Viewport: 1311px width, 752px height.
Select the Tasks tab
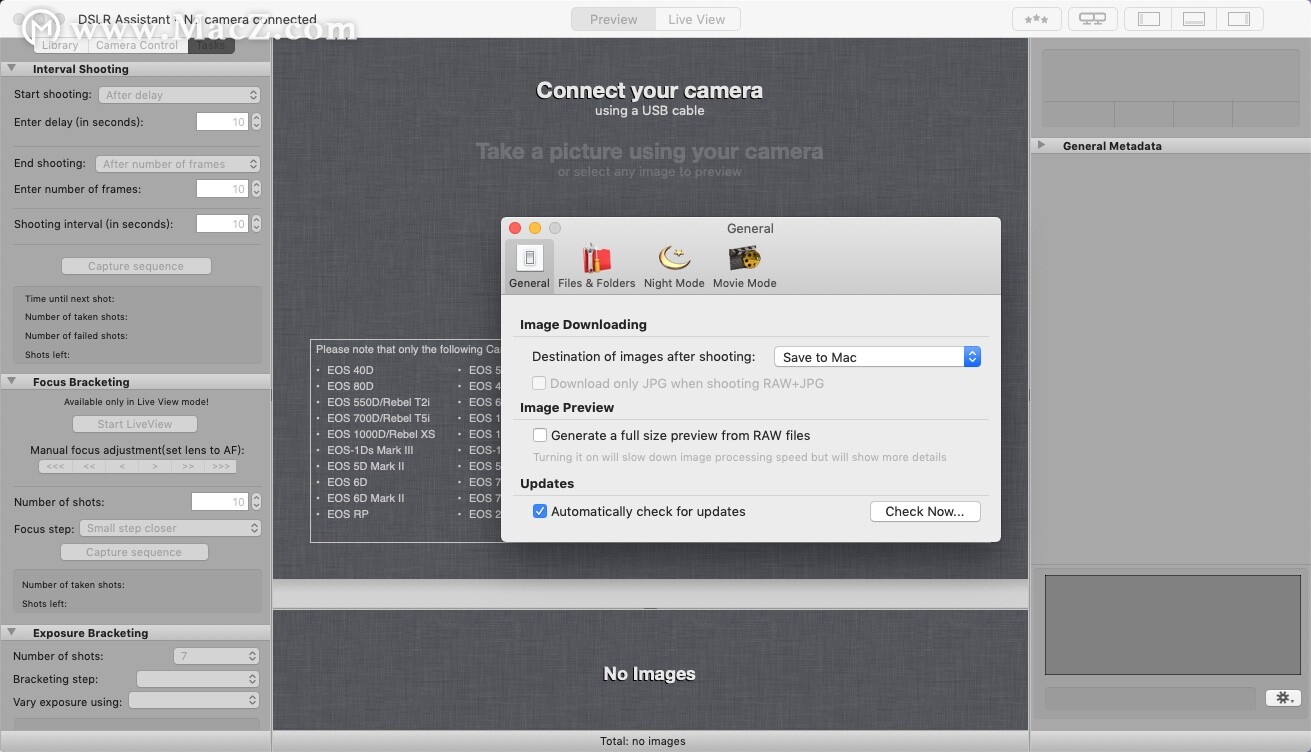(211, 45)
